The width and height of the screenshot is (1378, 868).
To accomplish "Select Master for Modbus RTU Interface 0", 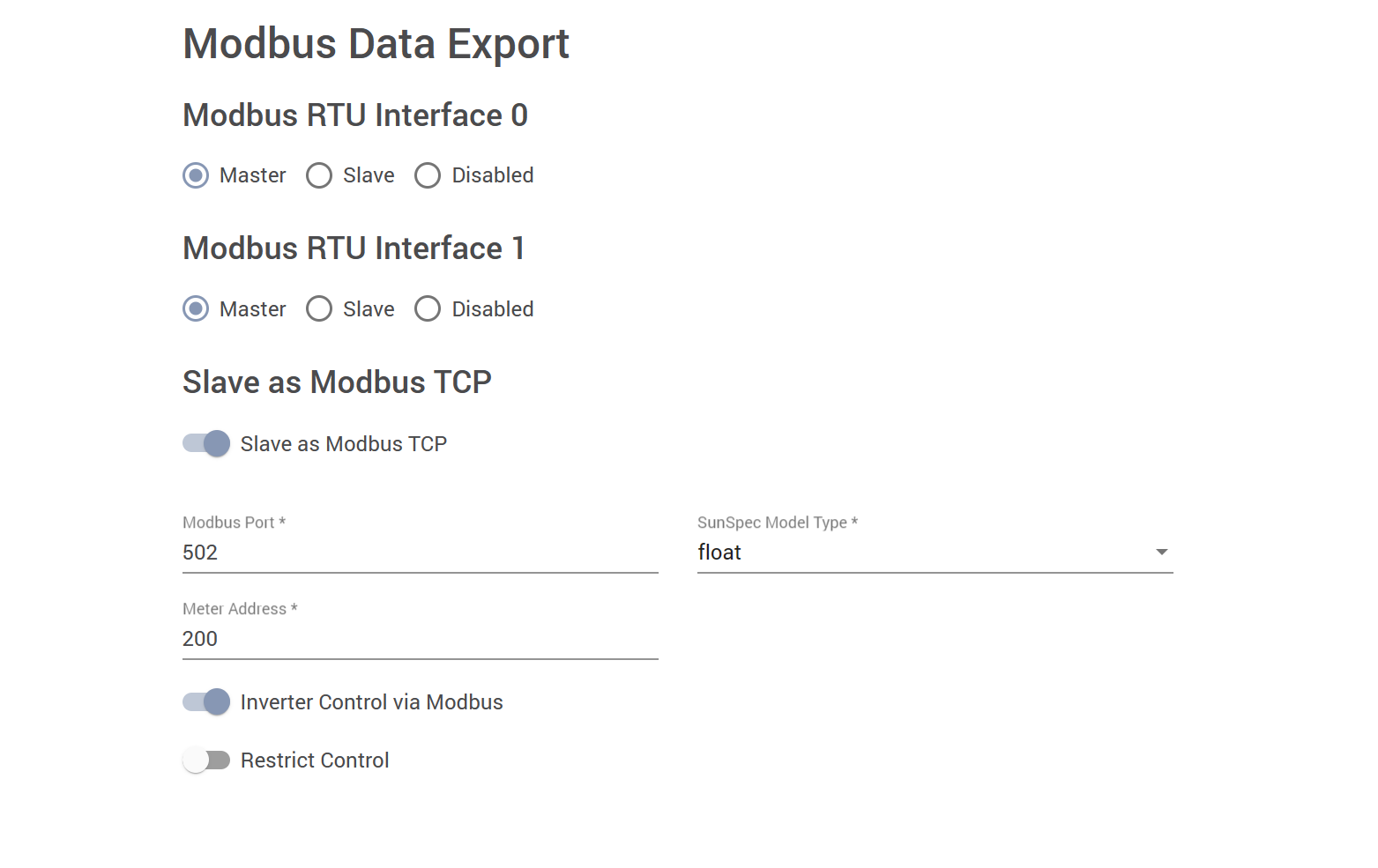I will tap(196, 175).
